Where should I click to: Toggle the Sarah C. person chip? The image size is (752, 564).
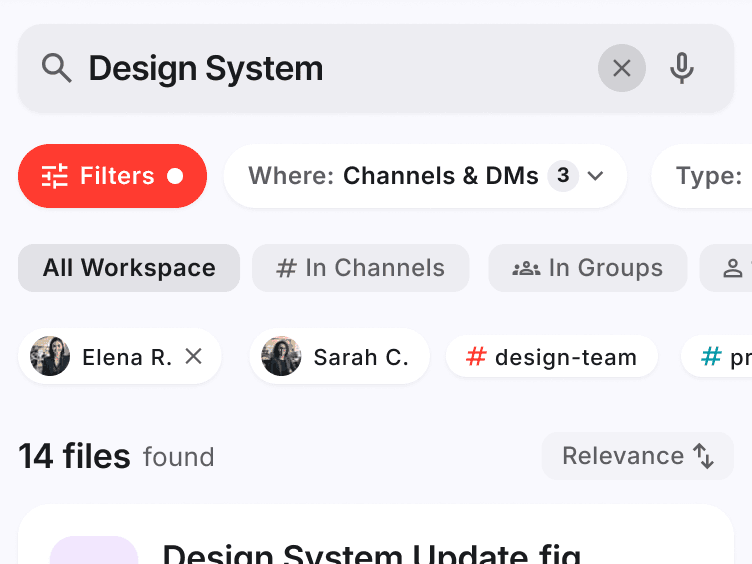point(340,356)
